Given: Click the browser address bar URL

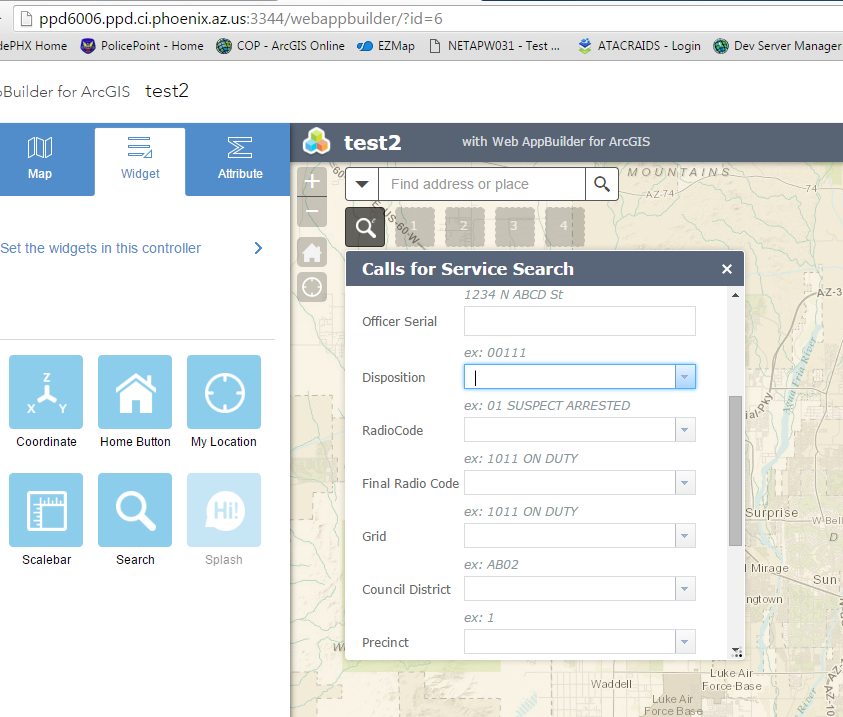Looking at the screenshot, I should (x=240, y=19).
